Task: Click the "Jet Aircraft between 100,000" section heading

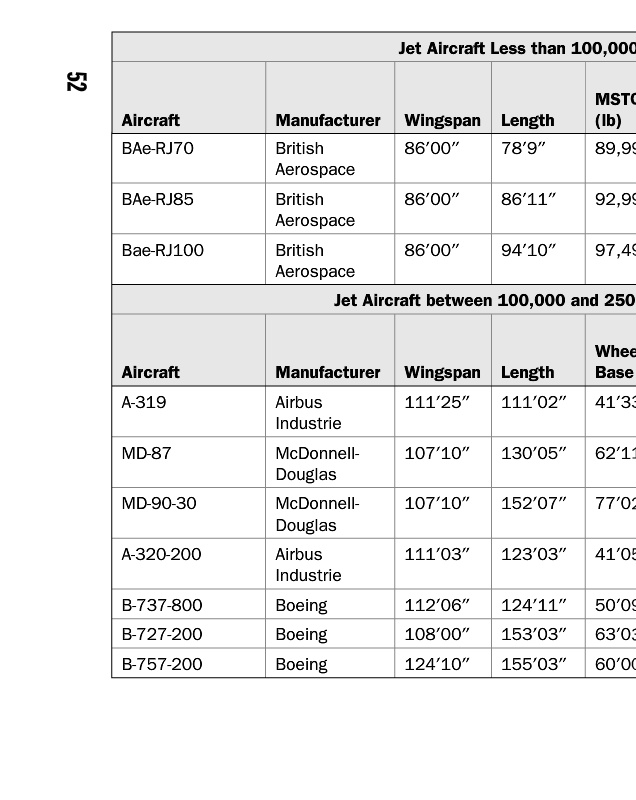Action: click(x=484, y=300)
